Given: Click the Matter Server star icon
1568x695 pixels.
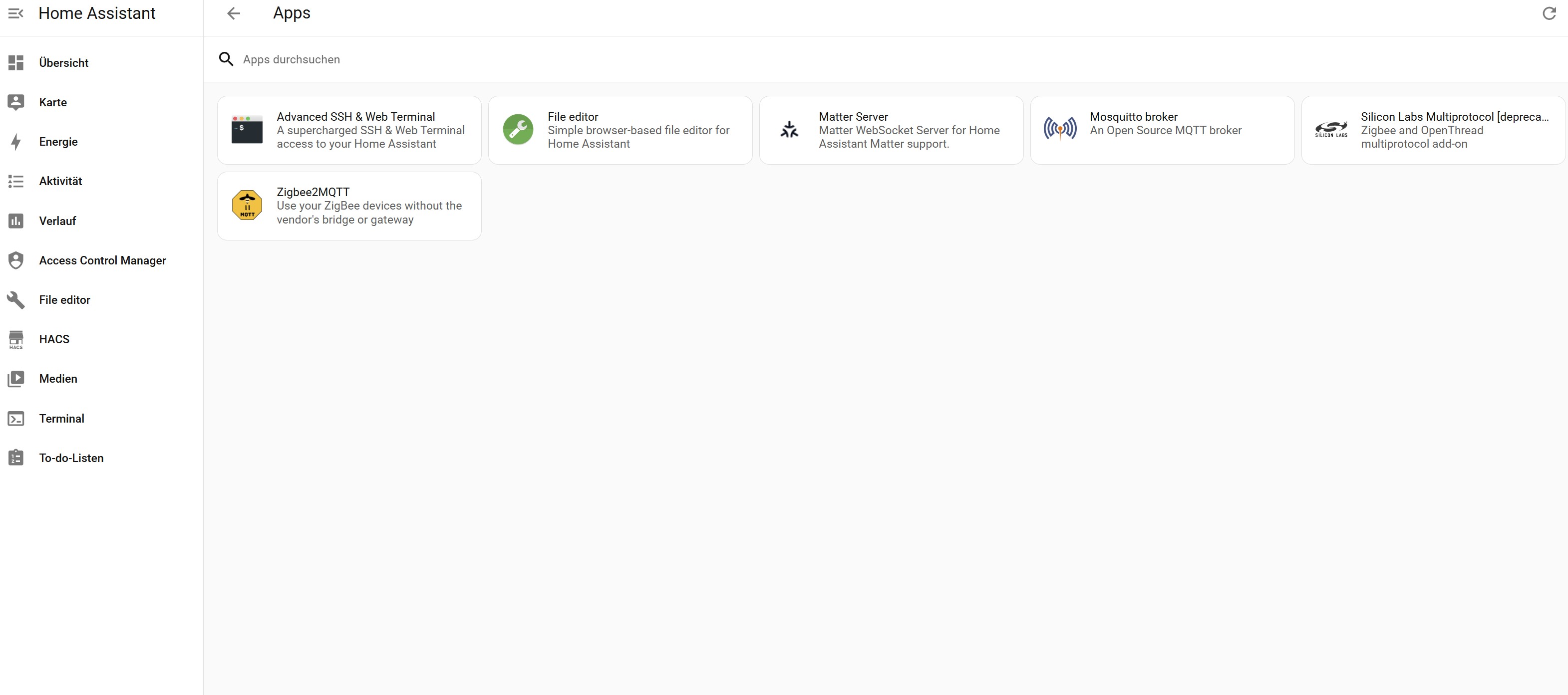Looking at the screenshot, I should pos(789,129).
